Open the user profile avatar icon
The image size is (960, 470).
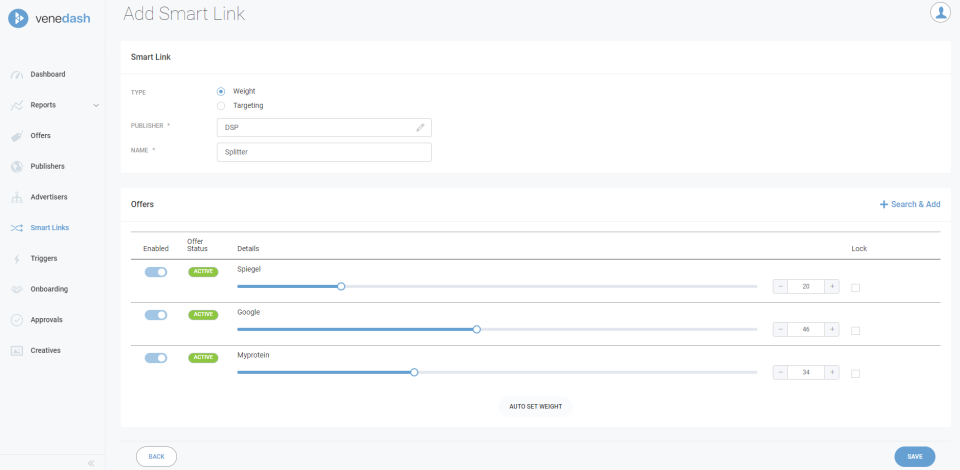940,12
